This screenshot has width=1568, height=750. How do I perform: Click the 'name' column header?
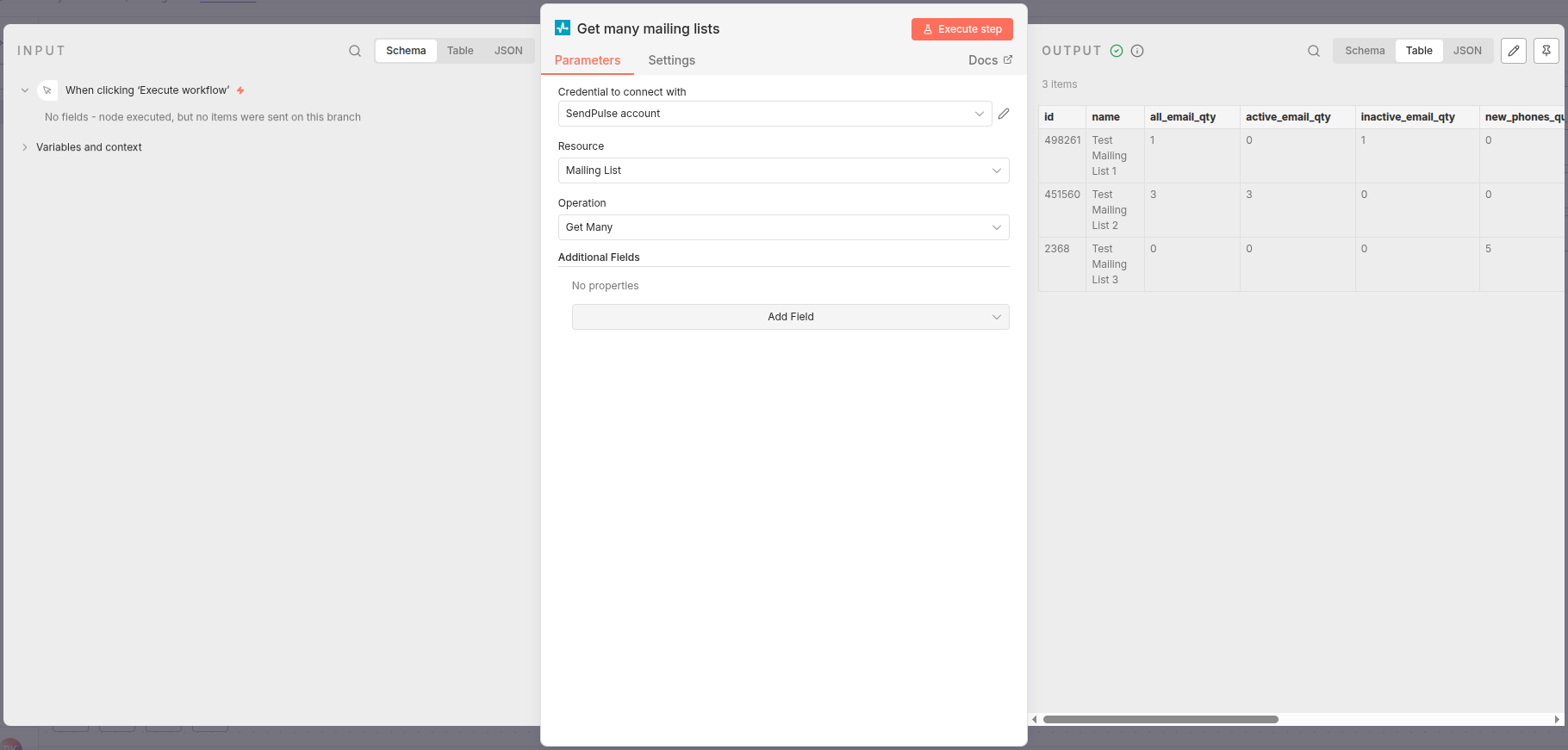pos(1115,117)
